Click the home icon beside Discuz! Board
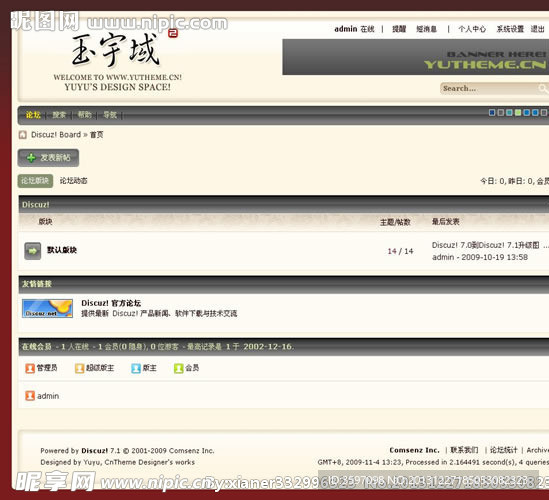The height and width of the screenshot is (500, 549). 23,135
